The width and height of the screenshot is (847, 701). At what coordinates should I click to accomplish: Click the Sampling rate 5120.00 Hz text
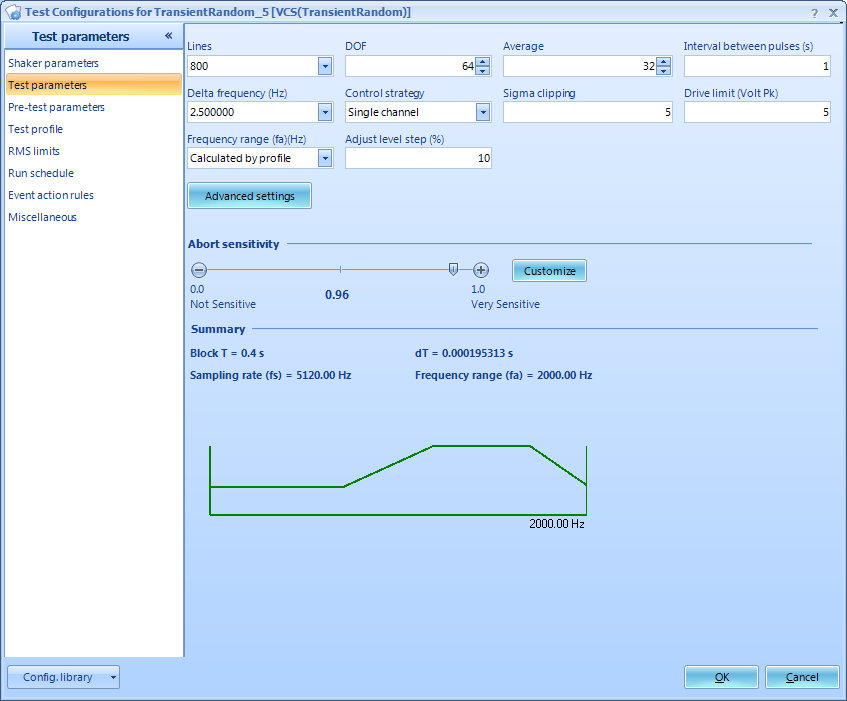pos(271,375)
